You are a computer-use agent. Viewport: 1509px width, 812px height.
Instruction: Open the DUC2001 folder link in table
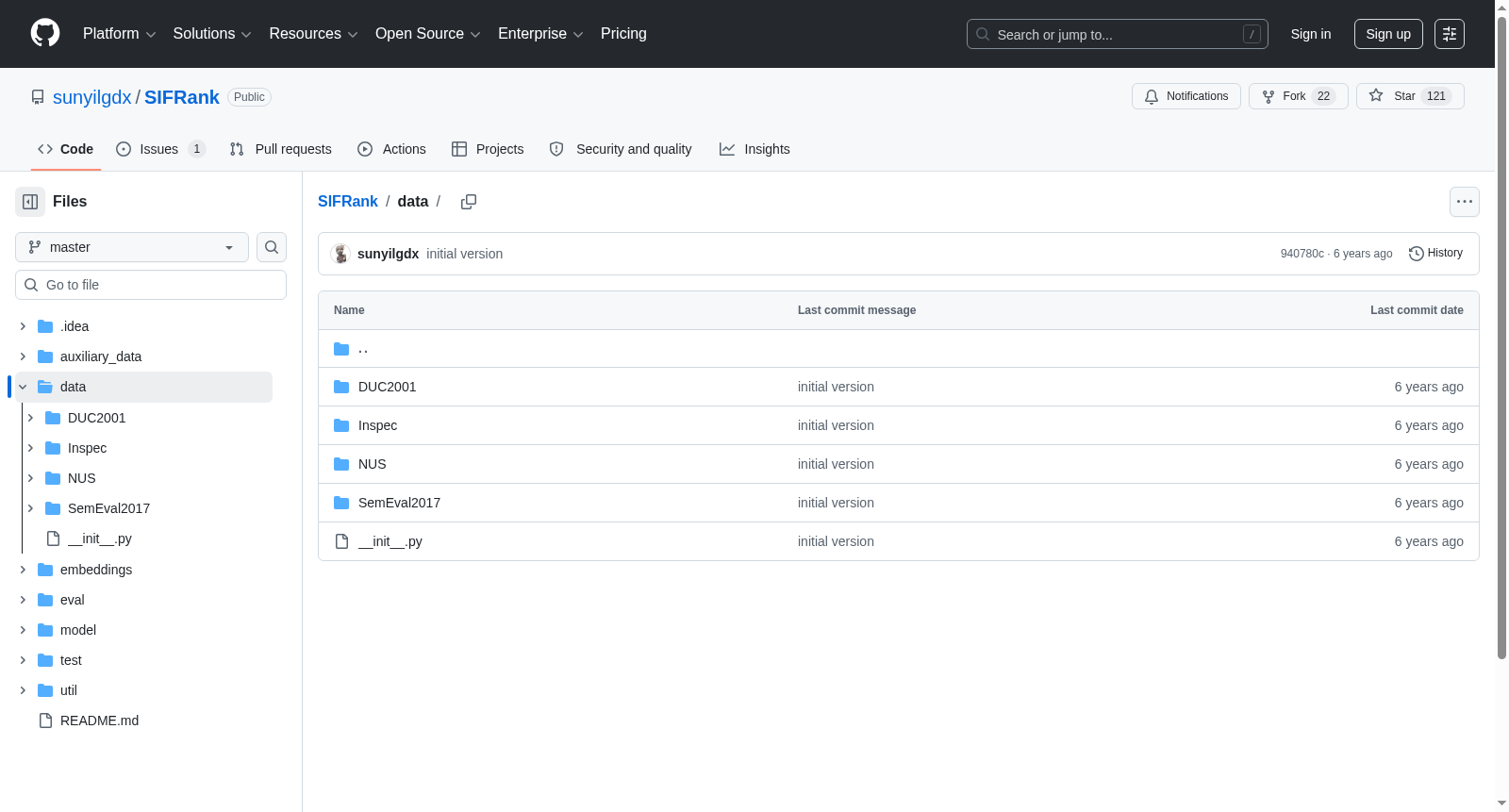387,387
